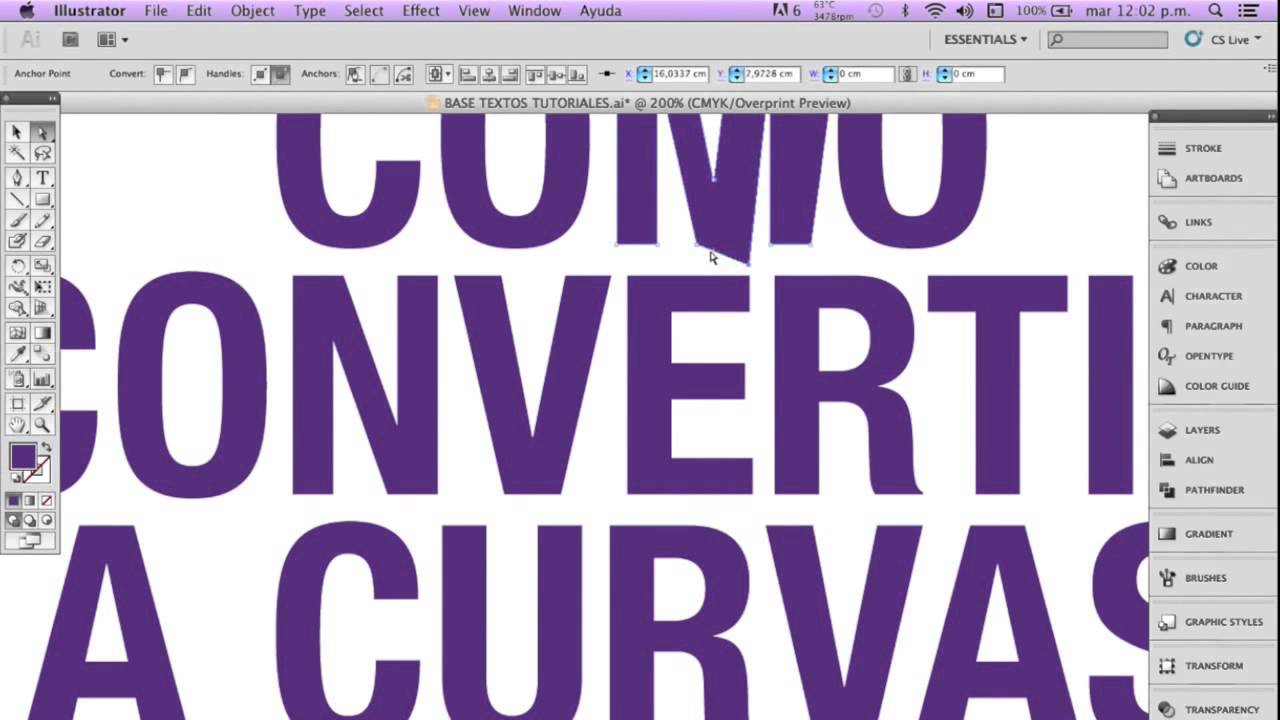Select the Rectangle tool

click(x=42, y=199)
